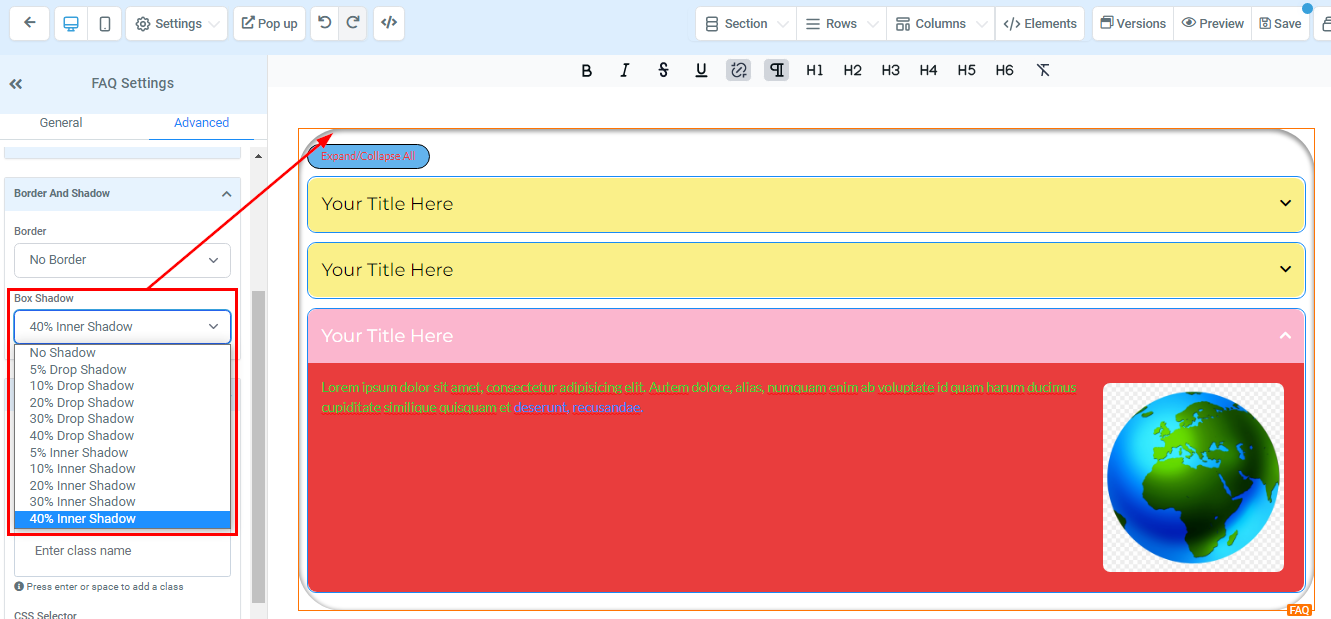Click the redo icon
The width and height of the screenshot is (1331, 619).
tap(352, 23)
